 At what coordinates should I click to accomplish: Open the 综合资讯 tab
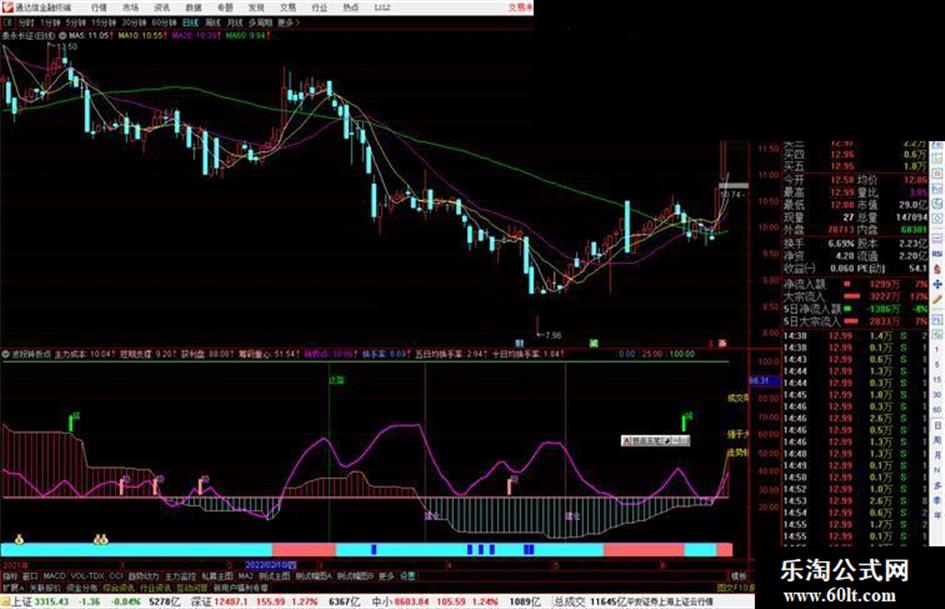click(119, 587)
